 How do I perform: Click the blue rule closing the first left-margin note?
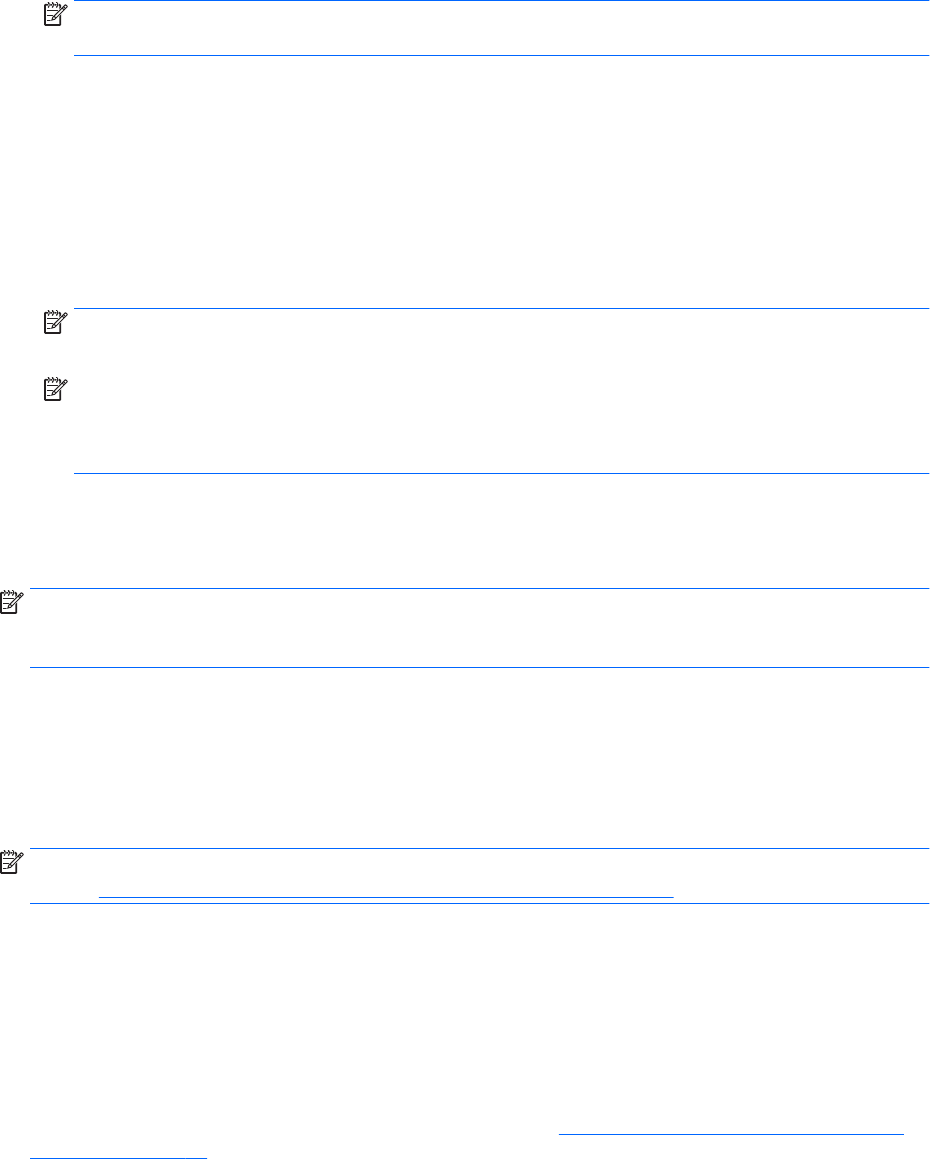click(x=480, y=667)
